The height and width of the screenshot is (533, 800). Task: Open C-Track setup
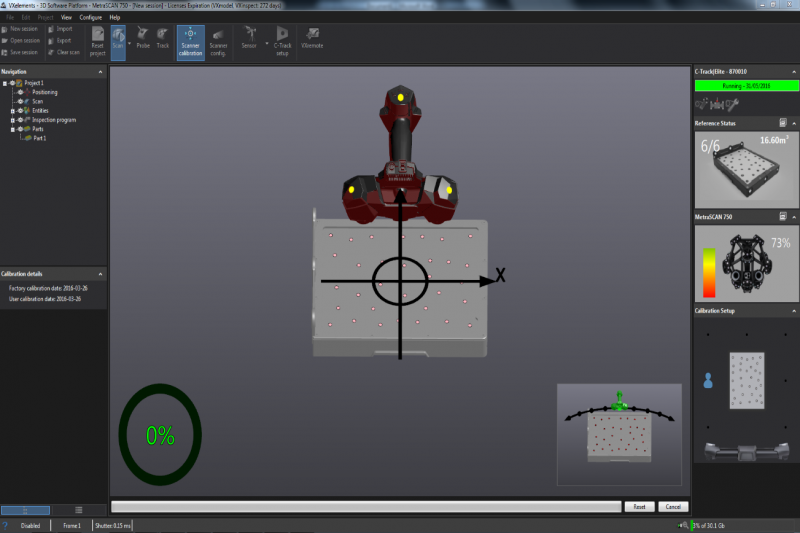tap(282, 40)
